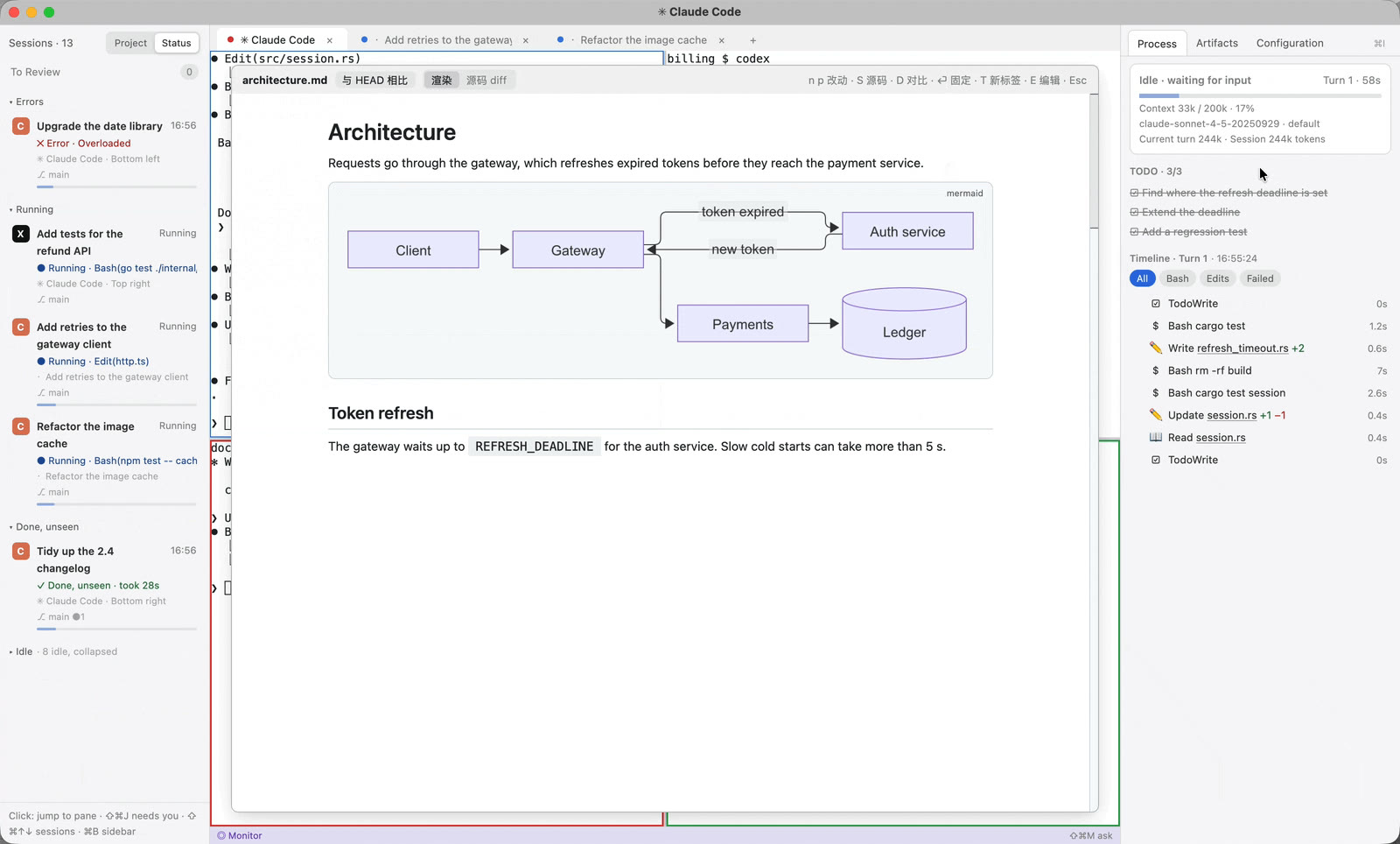Switch the sidebar grouping to Status

(x=176, y=43)
